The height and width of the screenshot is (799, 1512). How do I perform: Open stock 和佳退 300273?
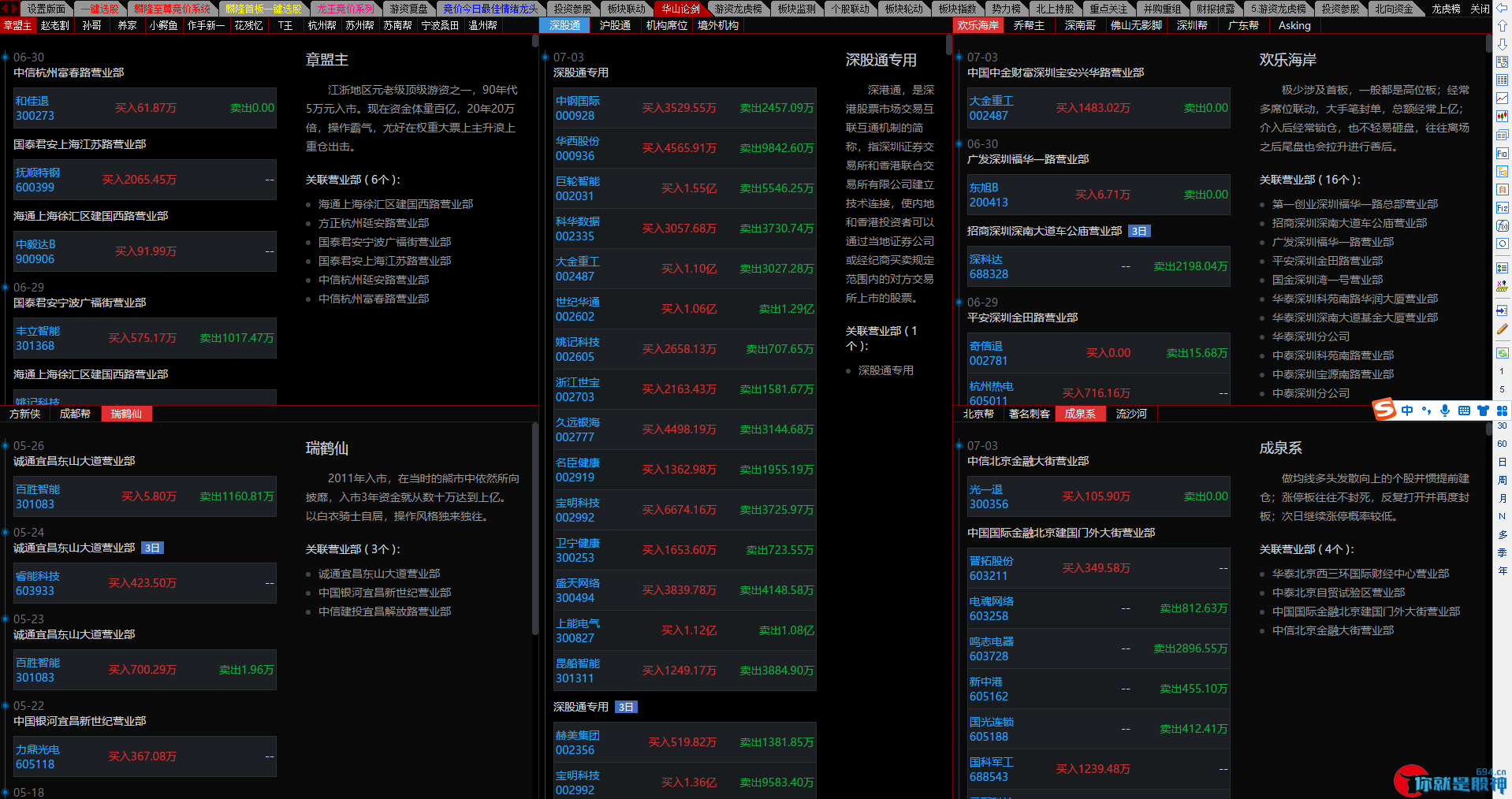145,108
